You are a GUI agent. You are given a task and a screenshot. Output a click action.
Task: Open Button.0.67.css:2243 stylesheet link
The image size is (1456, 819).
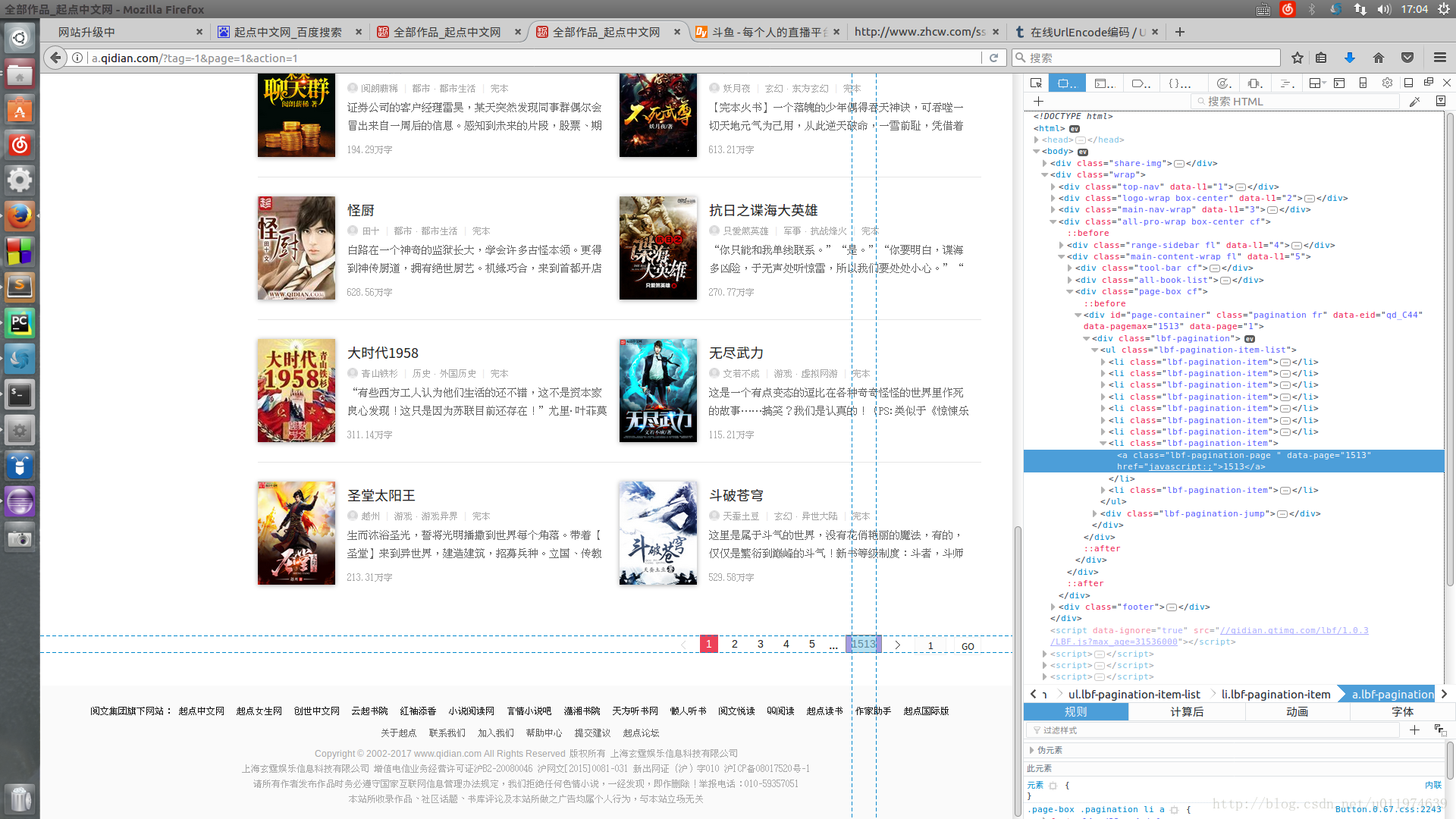tap(1388, 809)
